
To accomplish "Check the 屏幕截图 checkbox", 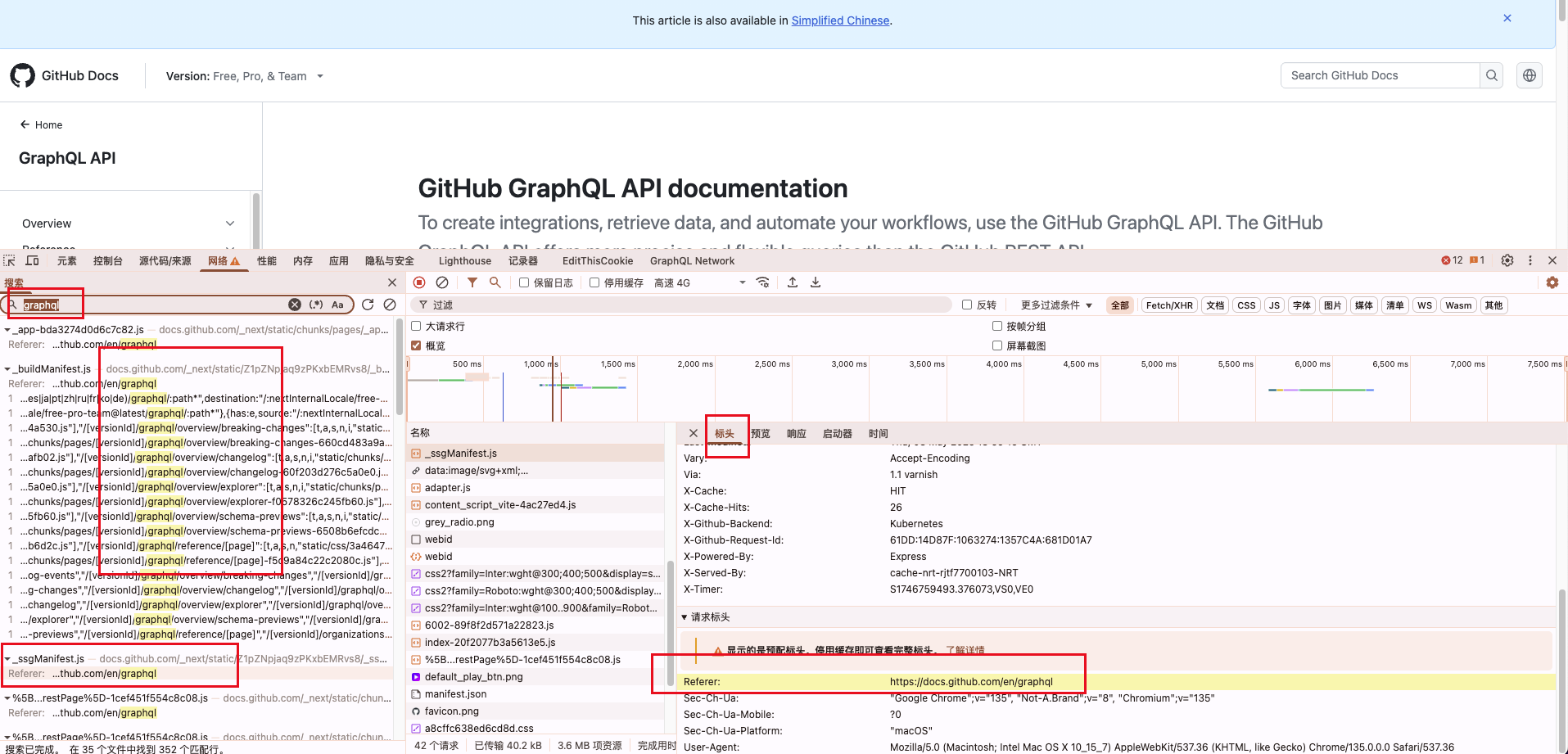I will coord(997,345).
